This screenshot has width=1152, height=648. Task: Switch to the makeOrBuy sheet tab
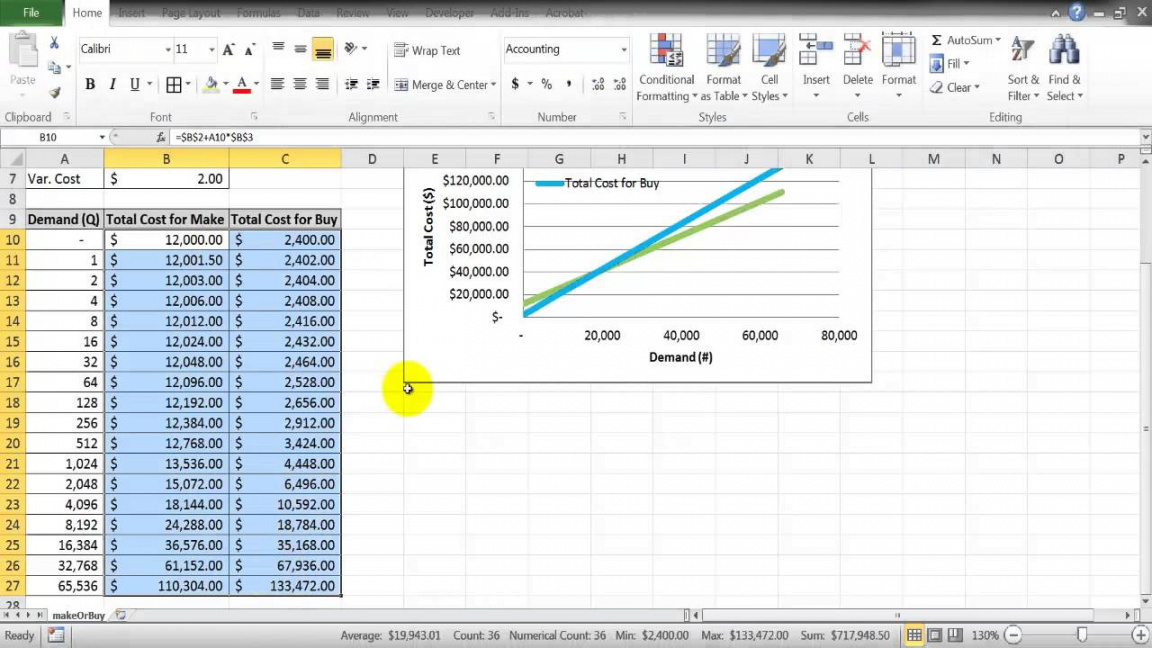[79, 615]
